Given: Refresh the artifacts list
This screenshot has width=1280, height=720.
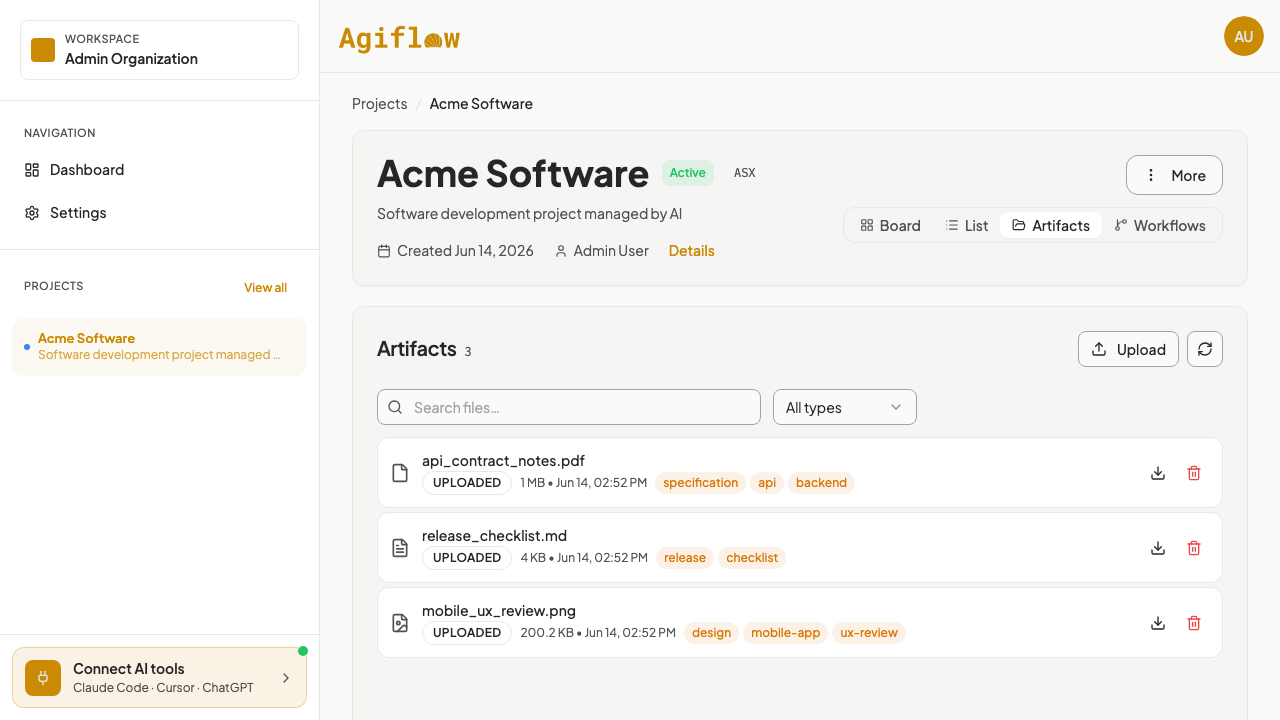Looking at the screenshot, I should (x=1205, y=349).
